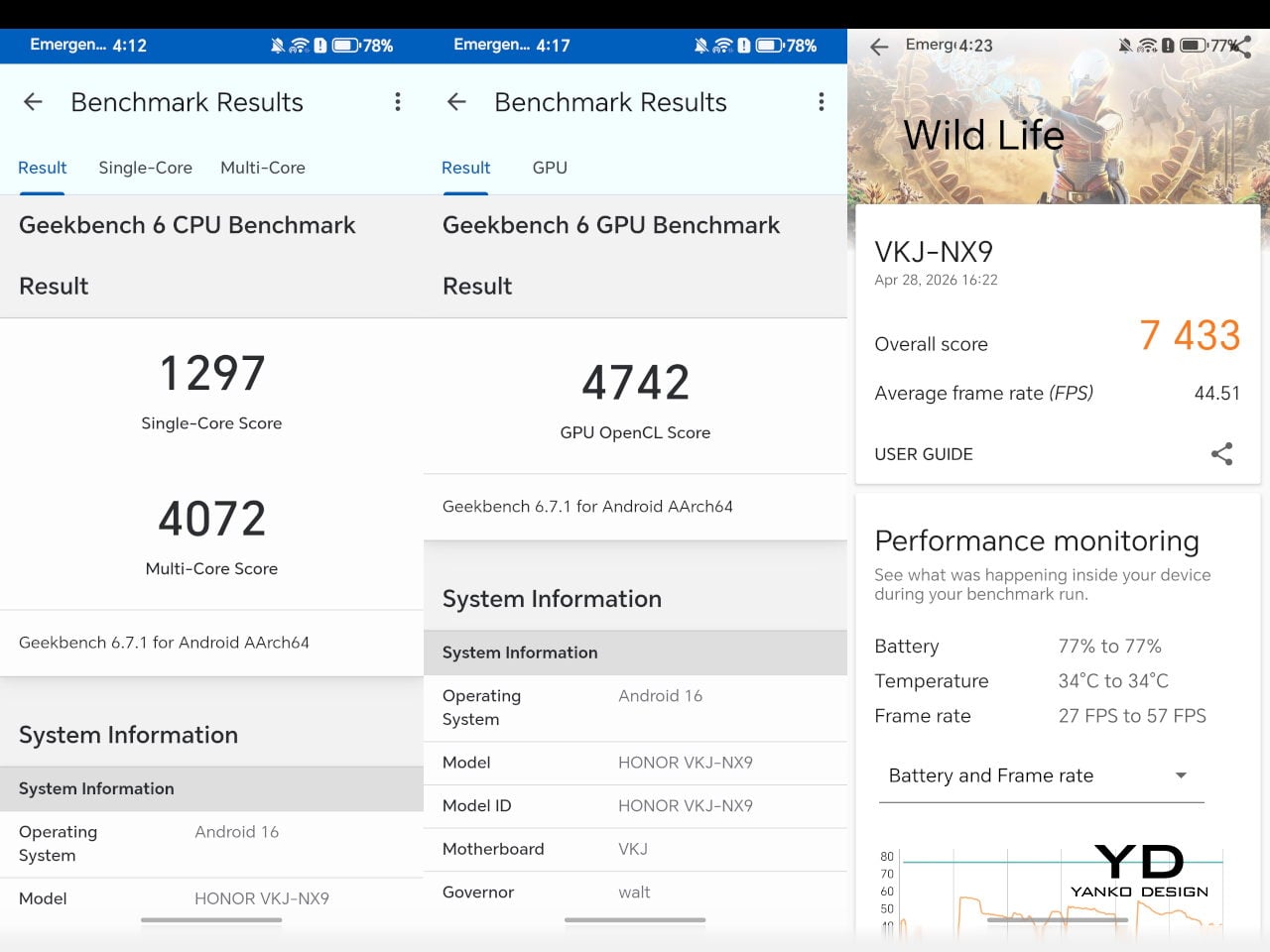Tap share icon at top of Wild Life
The height and width of the screenshot is (952, 1270).
pyautogui.click(x=1242, y=46)
